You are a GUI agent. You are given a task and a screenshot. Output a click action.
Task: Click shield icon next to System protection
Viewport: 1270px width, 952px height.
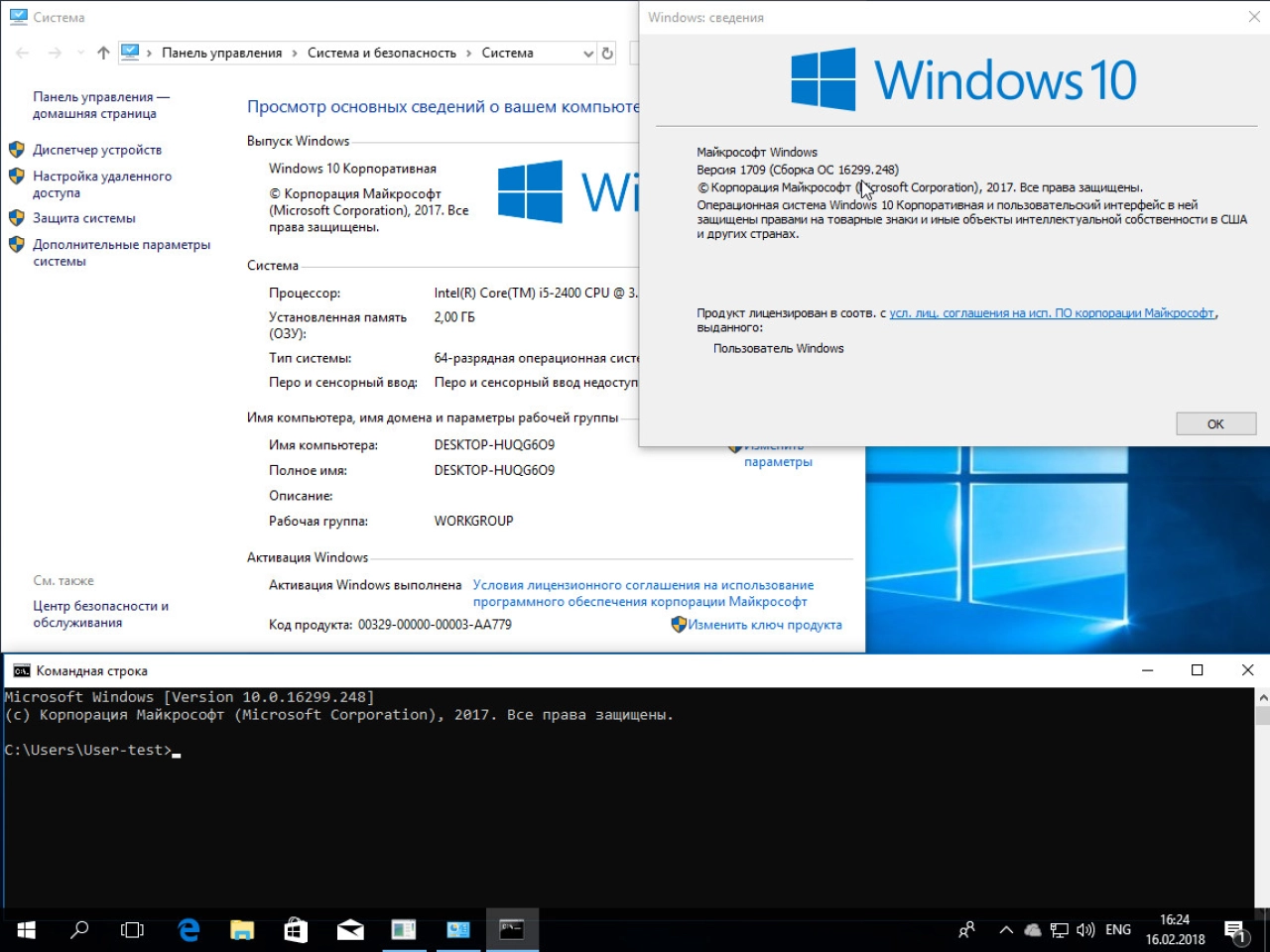point(17,218)
